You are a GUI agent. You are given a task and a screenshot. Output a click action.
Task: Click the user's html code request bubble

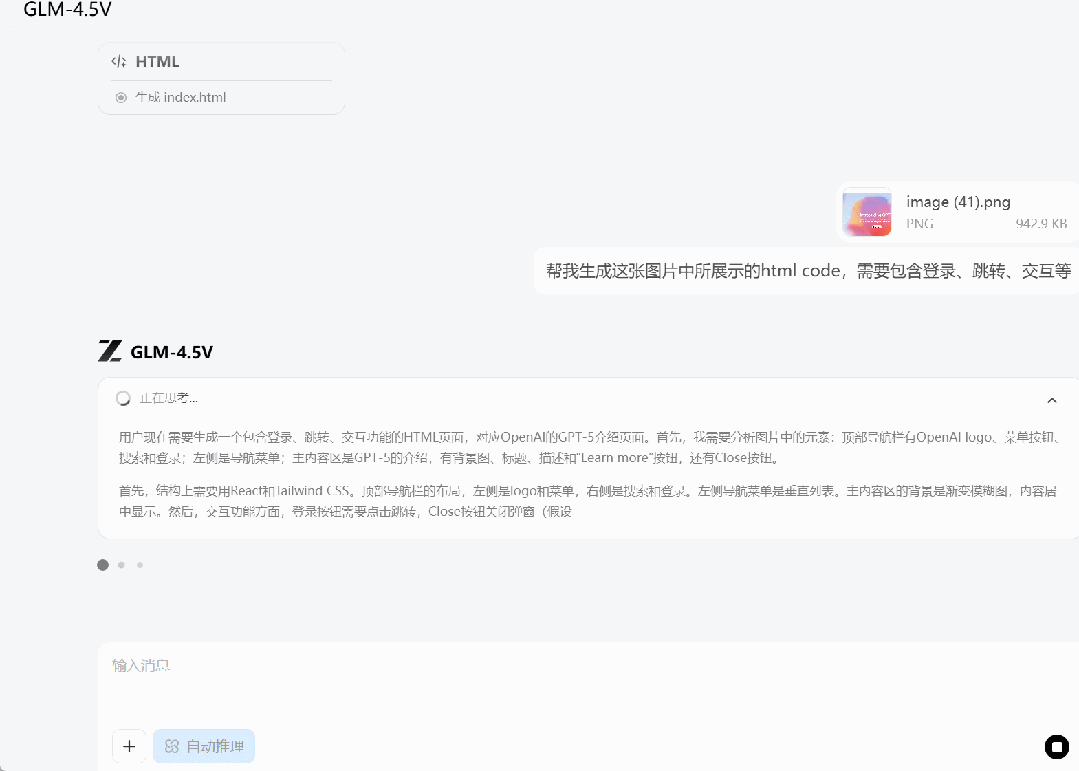coord(800,271)
